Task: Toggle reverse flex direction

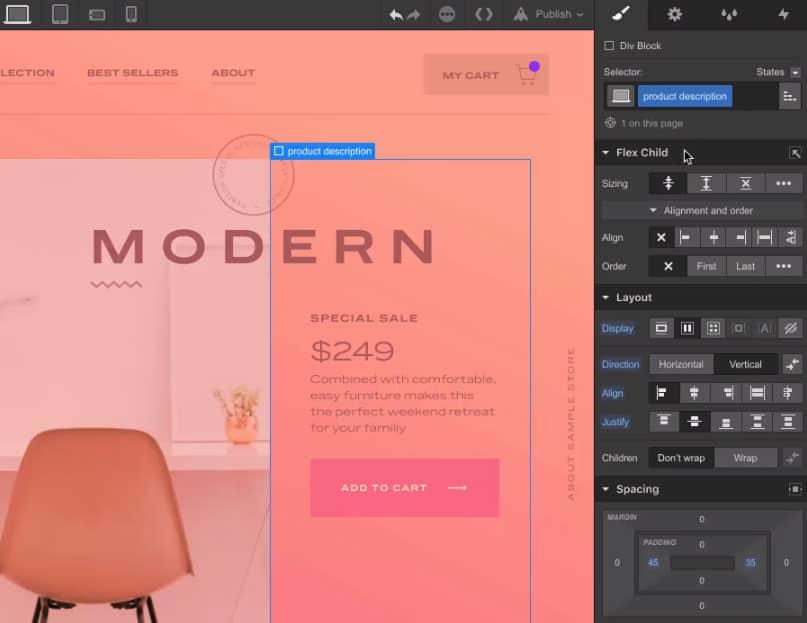Action: pos(792,364)
